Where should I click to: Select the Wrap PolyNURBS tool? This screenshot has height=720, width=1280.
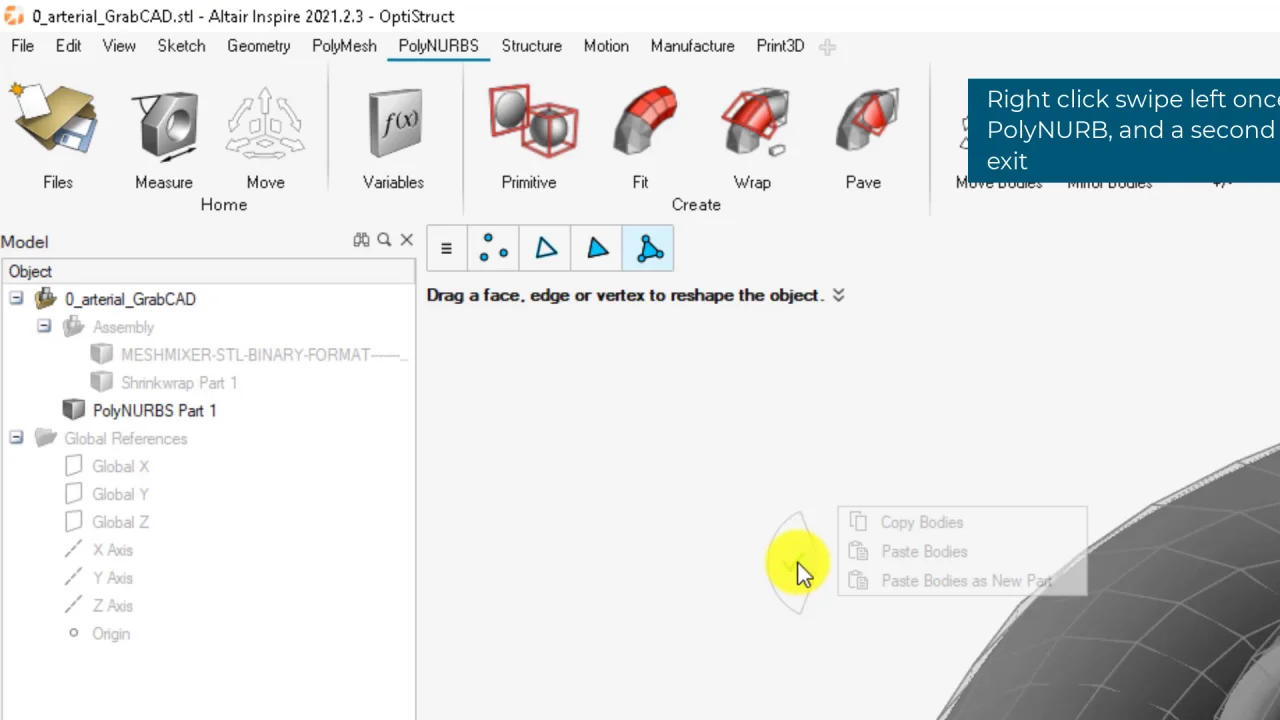pos(755,123)
